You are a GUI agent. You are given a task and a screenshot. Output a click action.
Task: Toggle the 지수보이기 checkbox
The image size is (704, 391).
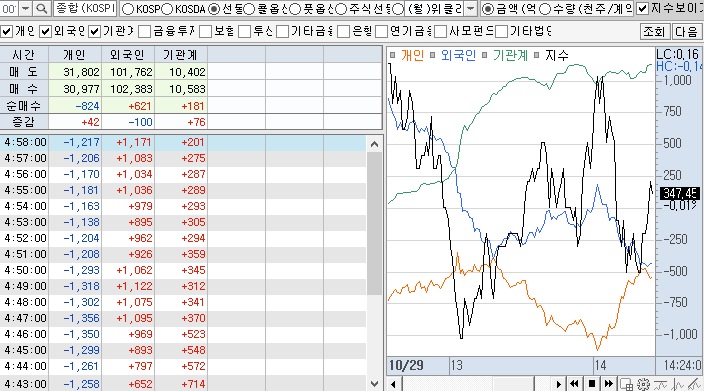coord(643,9)
